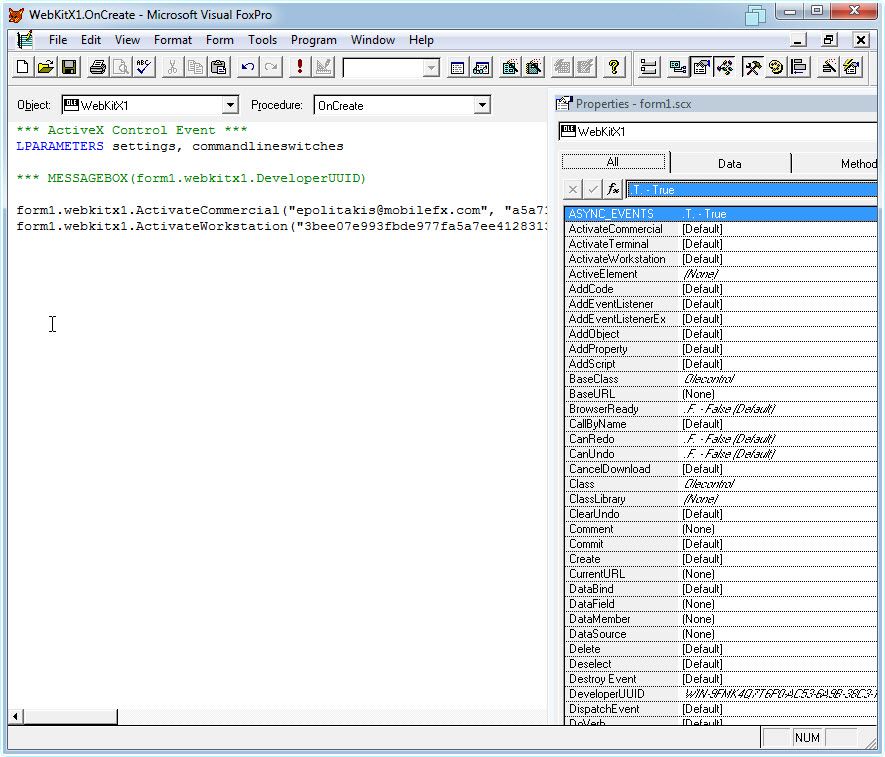Launch the Form wizard toolbar icon
The height and width of the screenshot is (757, 885).
510,67
